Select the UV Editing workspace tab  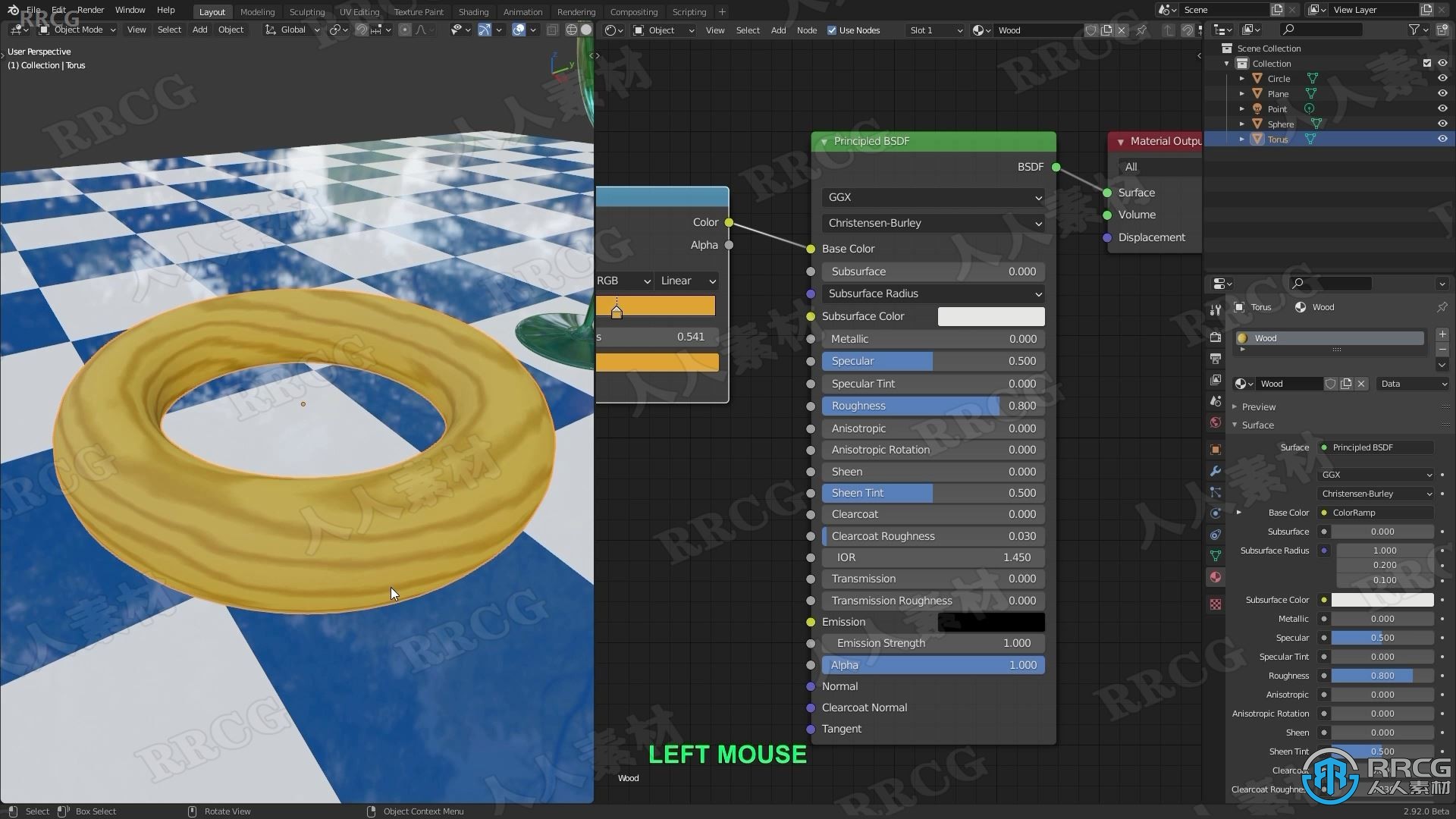click(x=357, y=11)
